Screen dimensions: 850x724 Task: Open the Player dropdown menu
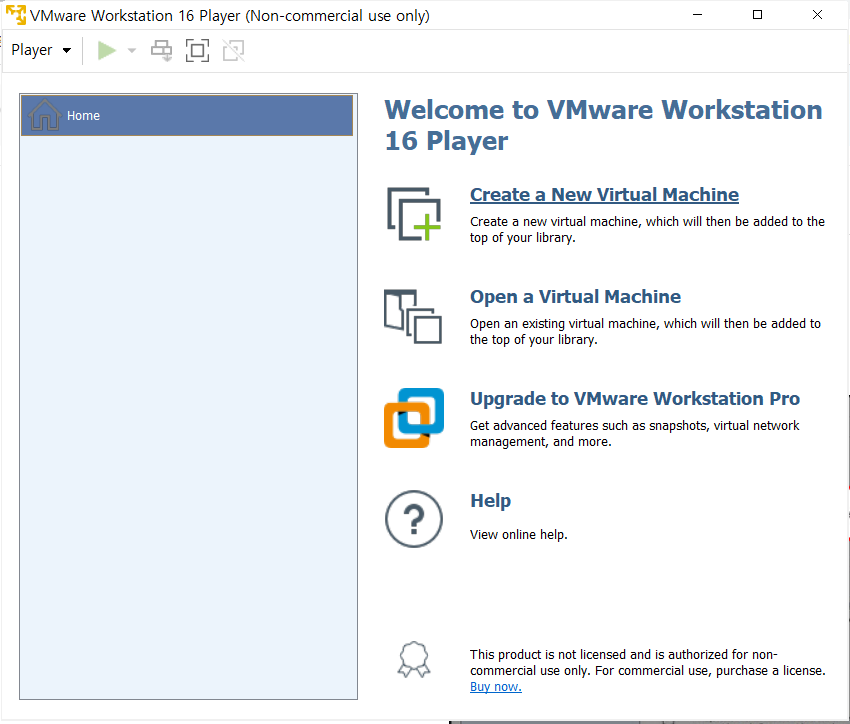tap(41, 50)
